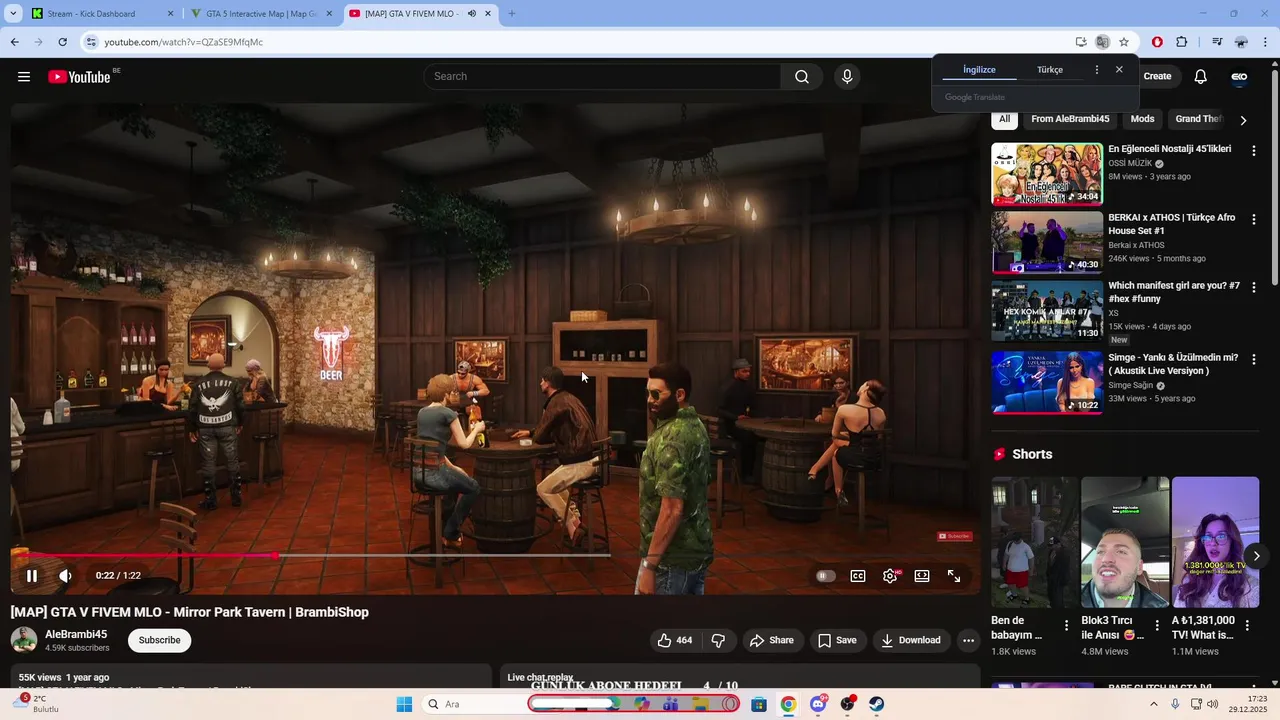Seek the red video progress bar

[x=310, y=555]
